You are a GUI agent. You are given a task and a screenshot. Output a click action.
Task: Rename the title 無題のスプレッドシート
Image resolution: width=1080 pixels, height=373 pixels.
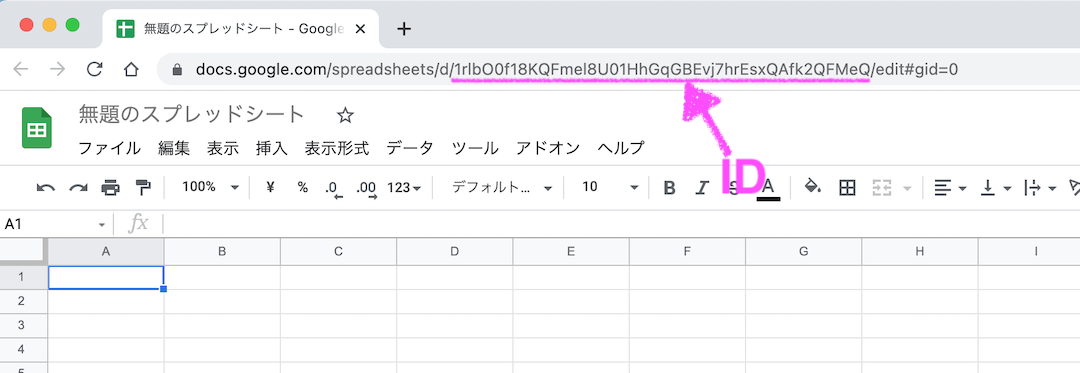[191, 114]
